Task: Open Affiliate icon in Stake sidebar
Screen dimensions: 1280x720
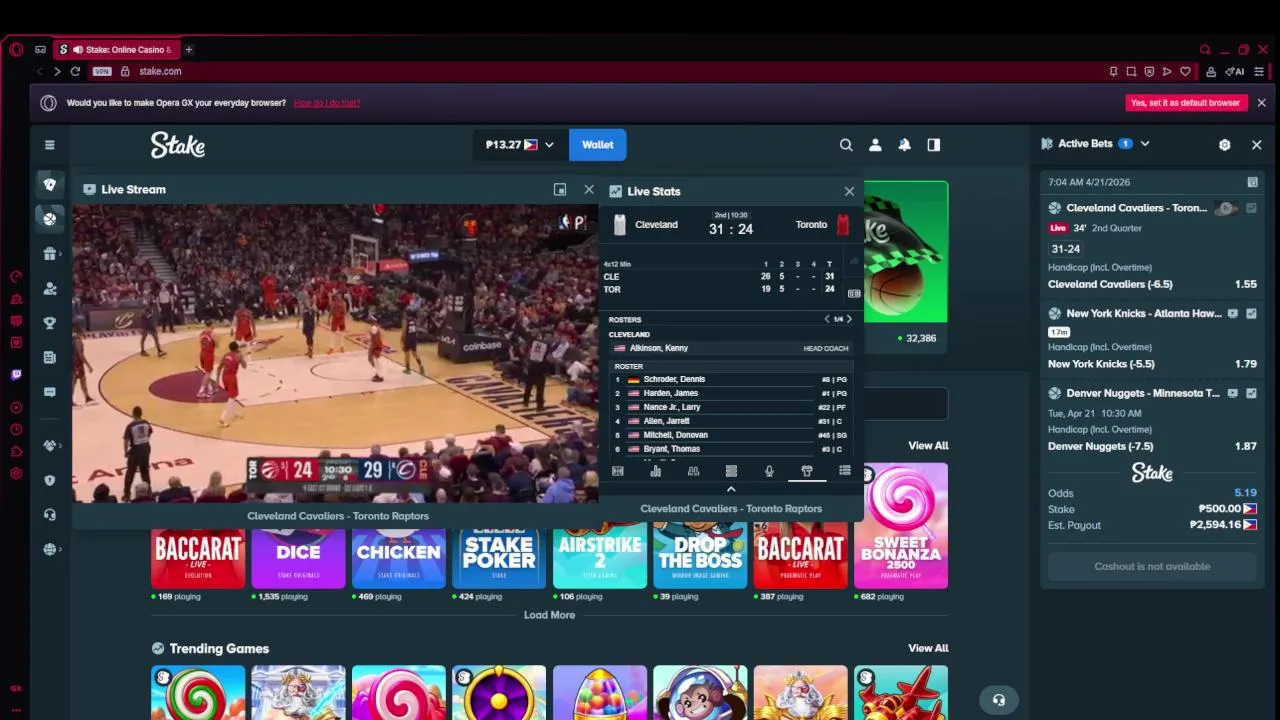Action: click(x=49, y=289)
